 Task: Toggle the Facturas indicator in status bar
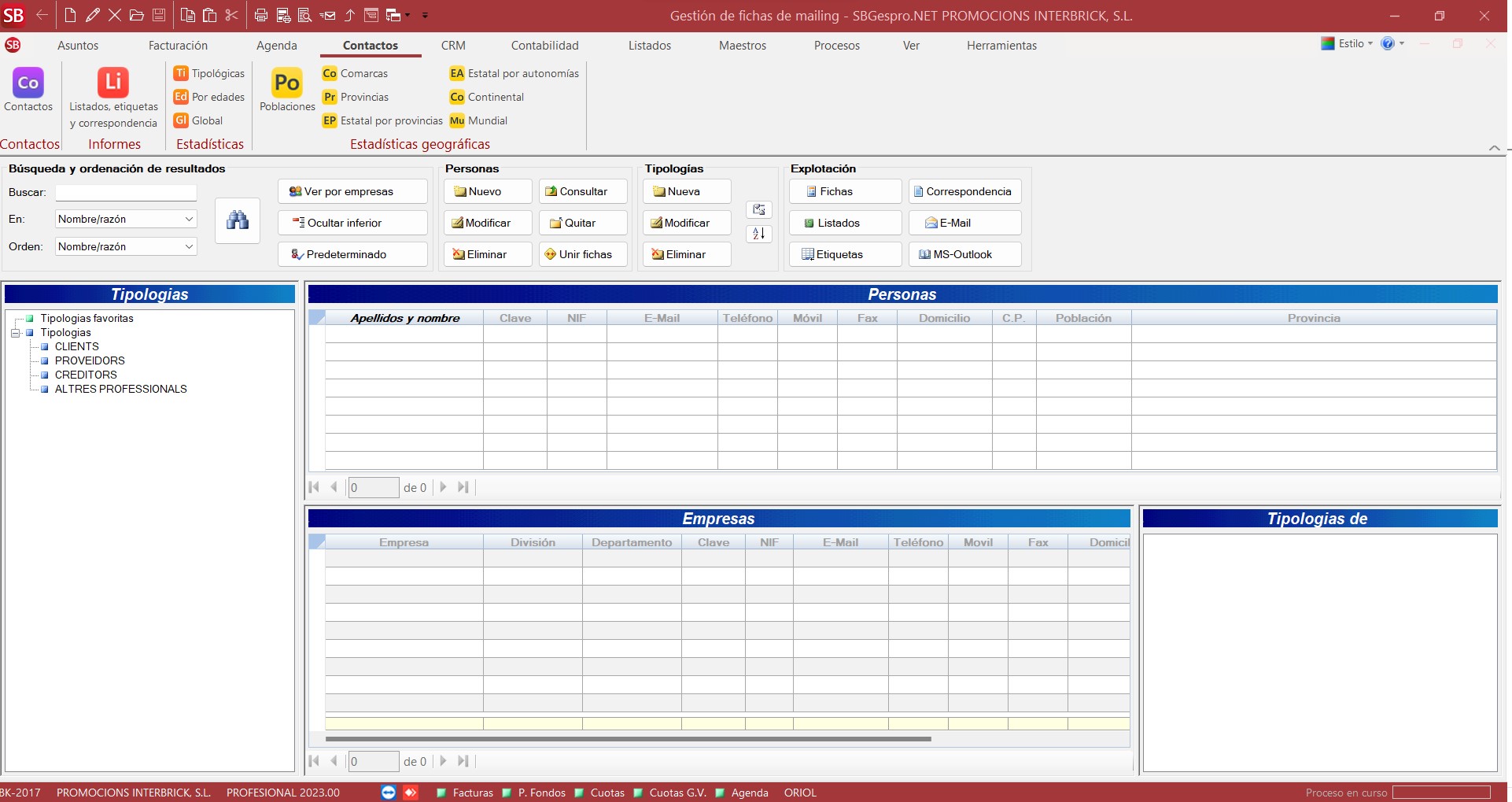pyautogui.click(x=442, y=793)
